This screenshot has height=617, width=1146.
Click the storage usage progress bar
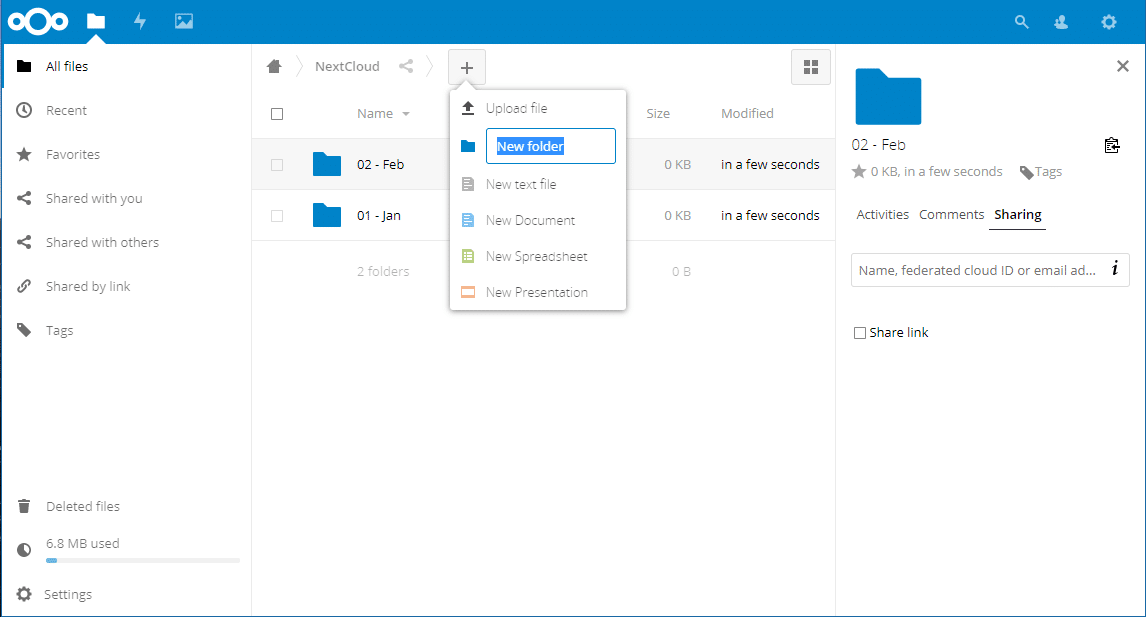pyautogui.click(x=143, y=561)
